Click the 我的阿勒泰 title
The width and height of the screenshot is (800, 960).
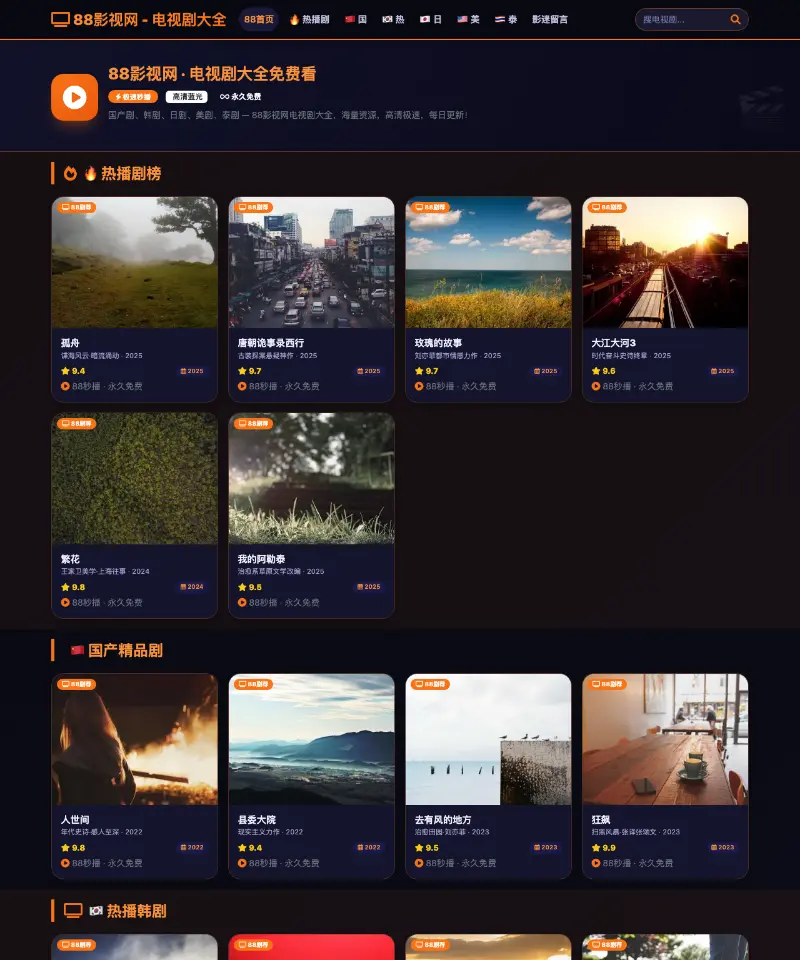(261, 559)
